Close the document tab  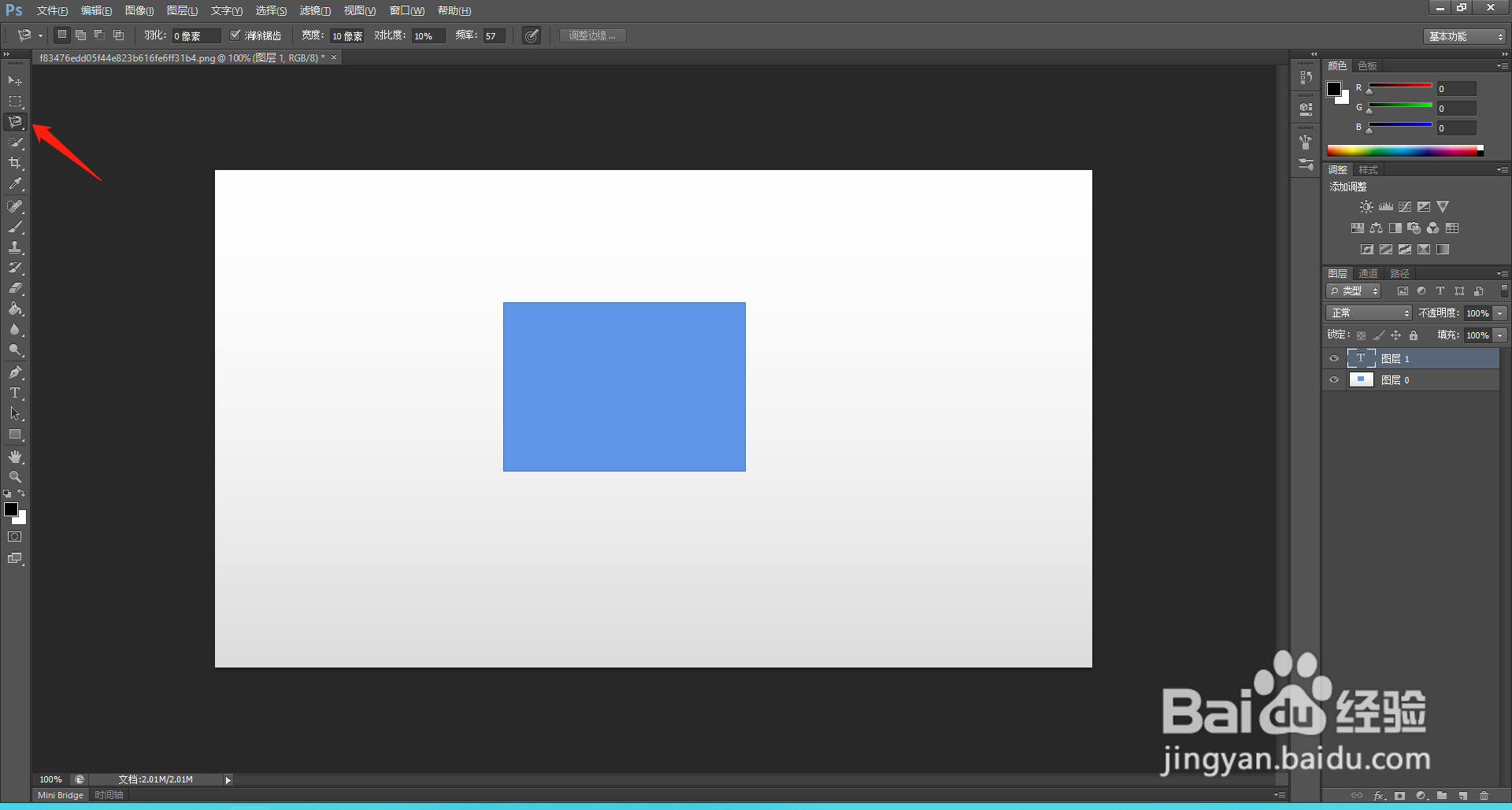click(334, 57)
